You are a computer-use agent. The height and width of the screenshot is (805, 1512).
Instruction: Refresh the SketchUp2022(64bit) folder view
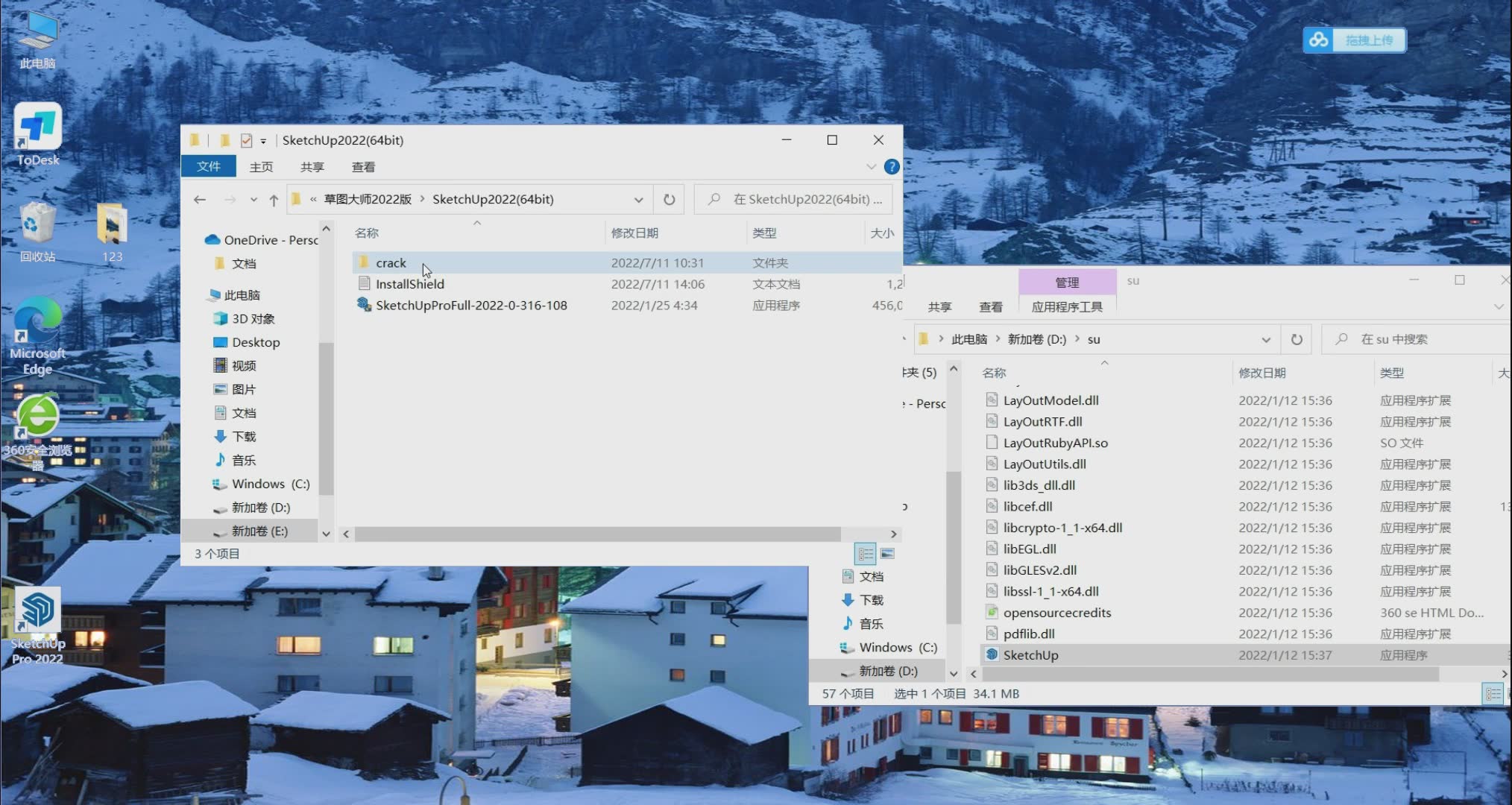coord(669,200)
